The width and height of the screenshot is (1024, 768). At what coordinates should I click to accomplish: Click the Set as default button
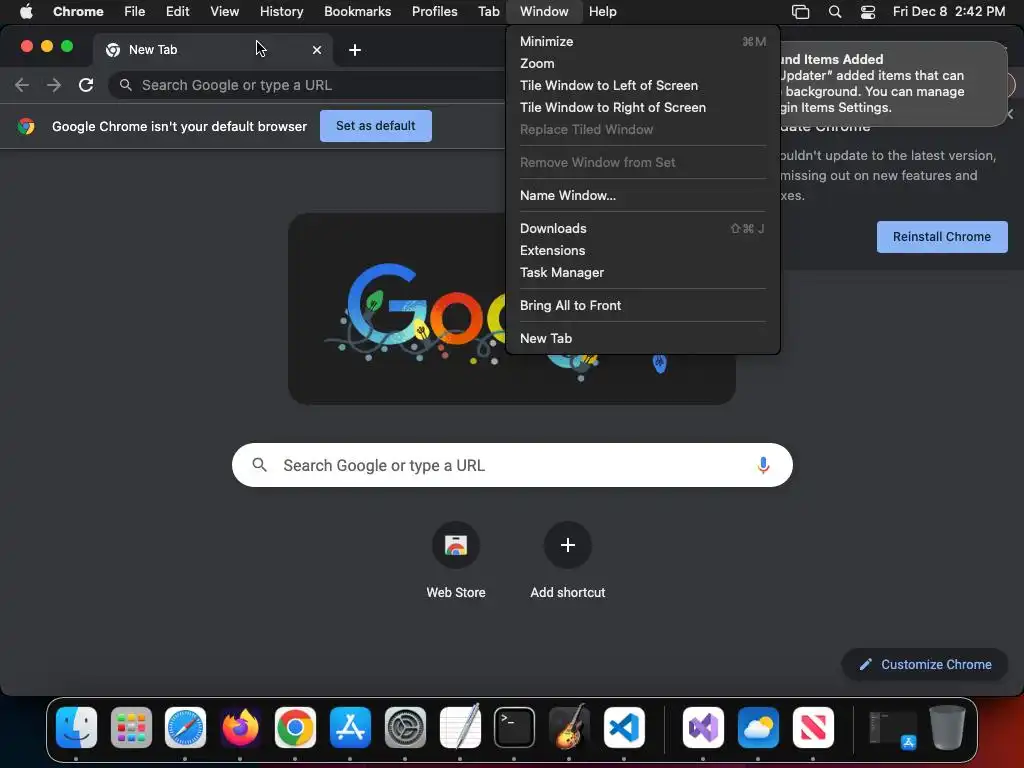point(376,126)
